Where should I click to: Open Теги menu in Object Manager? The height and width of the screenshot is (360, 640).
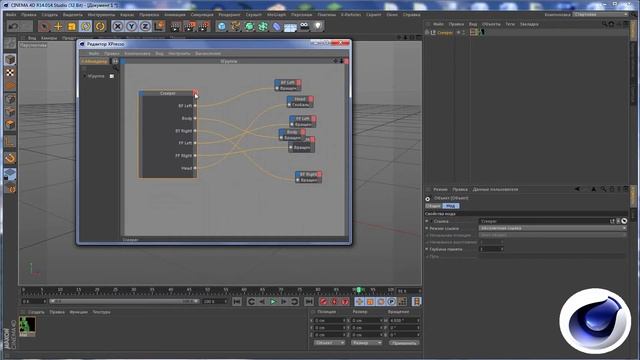tap(510, 24)
